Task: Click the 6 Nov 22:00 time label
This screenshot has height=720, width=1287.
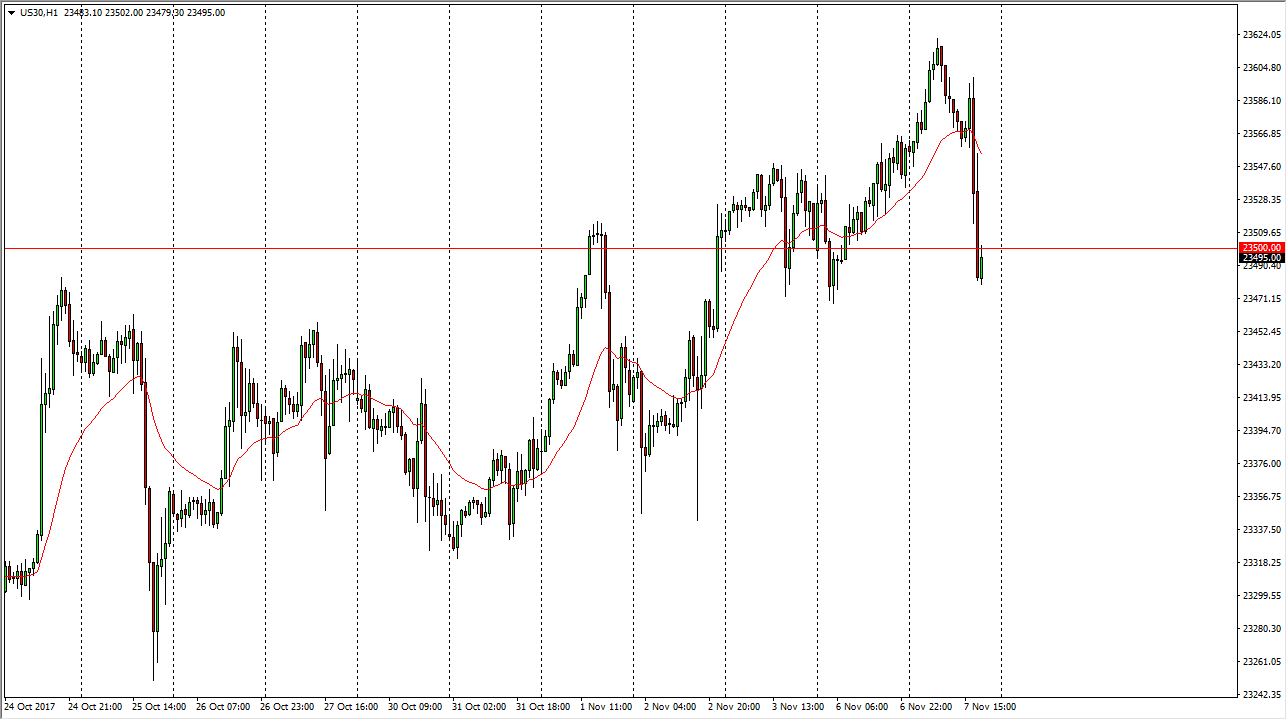Action: point(926,707)
